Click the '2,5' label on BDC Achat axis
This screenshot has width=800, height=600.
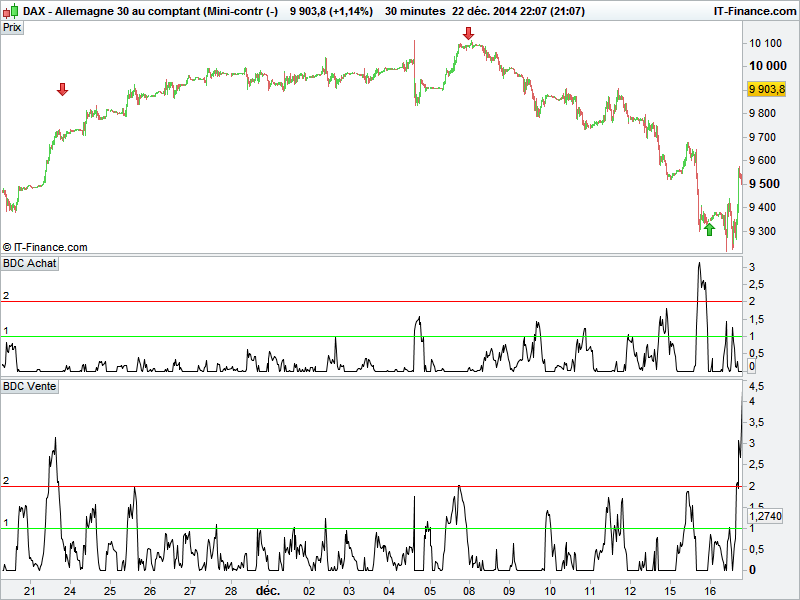[x=757, y=284]
